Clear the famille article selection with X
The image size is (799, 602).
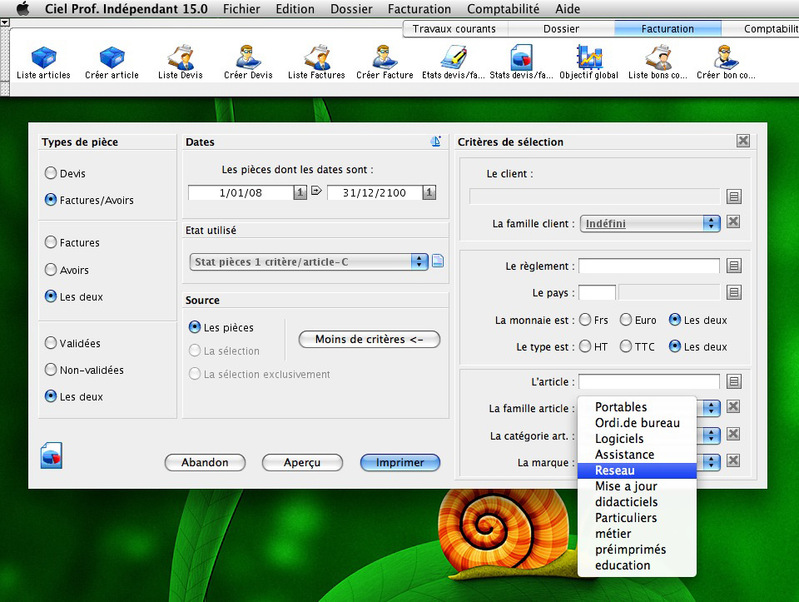733,406
